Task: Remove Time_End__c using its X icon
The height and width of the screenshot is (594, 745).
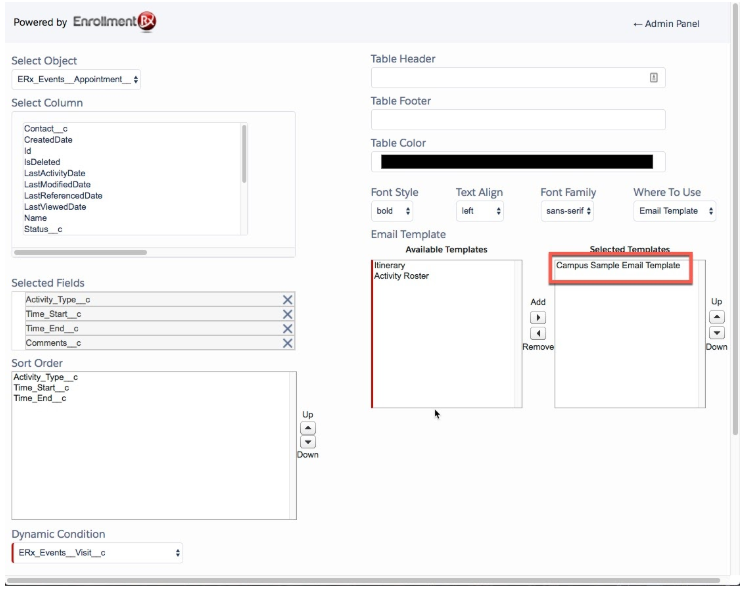Action: click(287, 328)
